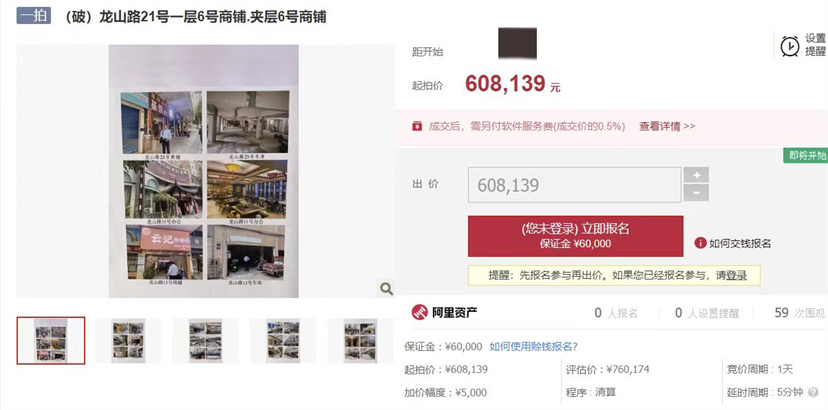Select the first photo thumbnail
This screenshot has height=410, width=828.
(x=51, y=340)
